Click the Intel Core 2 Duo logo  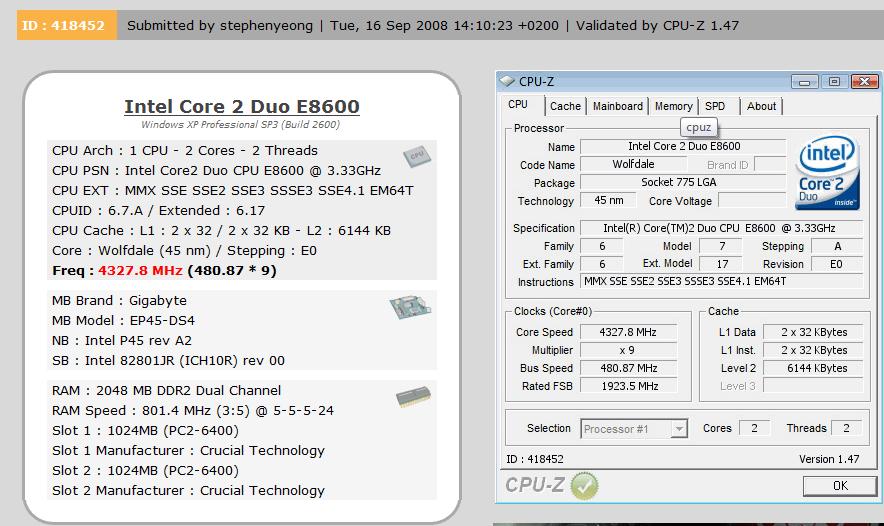point(827,173)
